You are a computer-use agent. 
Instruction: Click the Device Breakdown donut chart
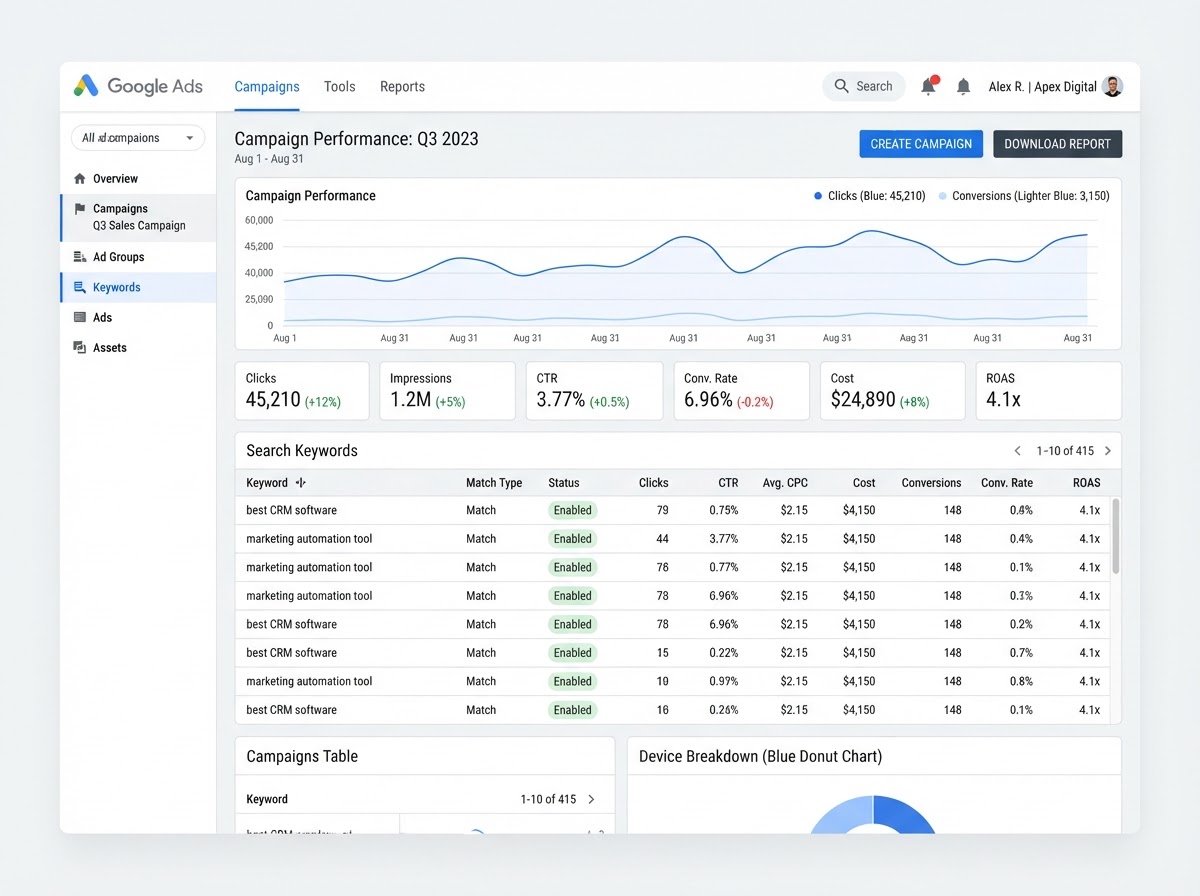873,814
